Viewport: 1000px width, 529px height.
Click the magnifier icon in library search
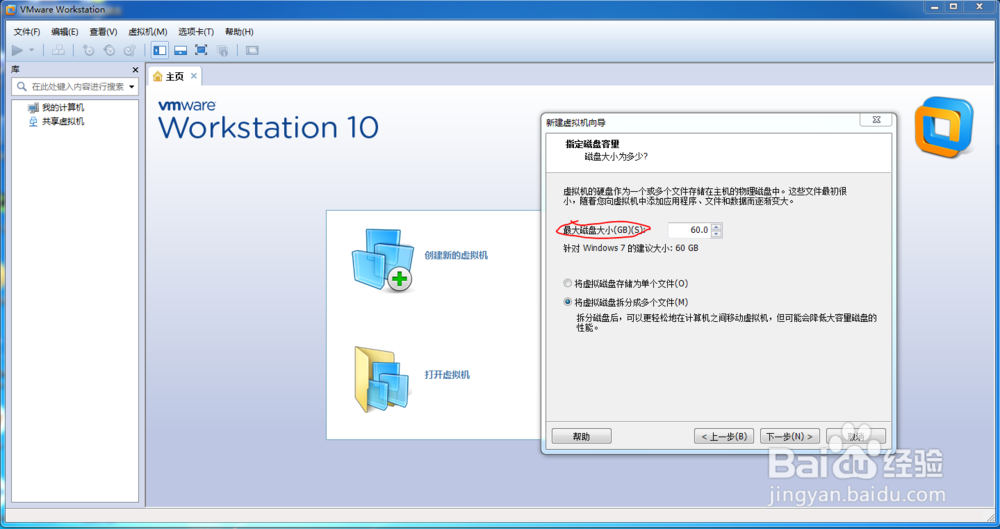tap(22, 87)
